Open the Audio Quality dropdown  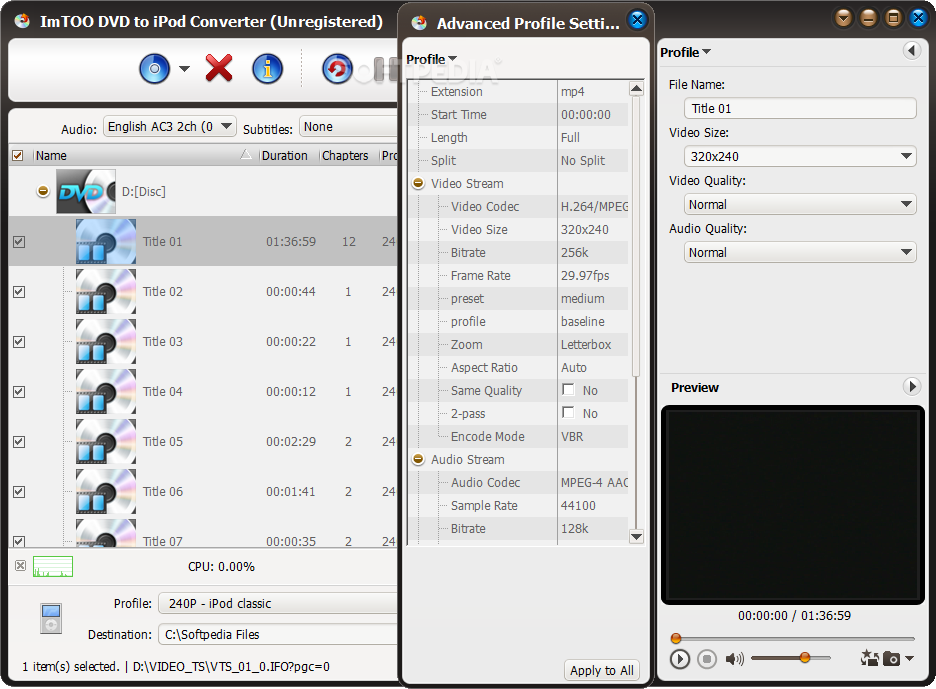(x=800, y=253)
